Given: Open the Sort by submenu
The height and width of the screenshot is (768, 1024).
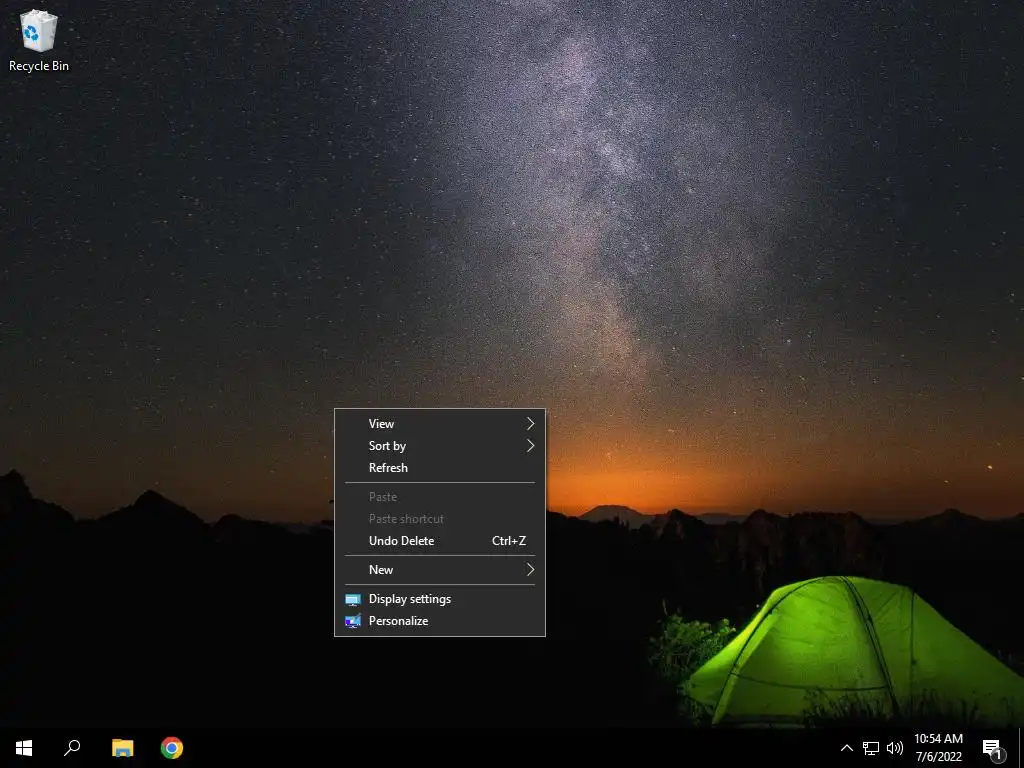Looking at the screenshot, I should click(x=440, y=446).
